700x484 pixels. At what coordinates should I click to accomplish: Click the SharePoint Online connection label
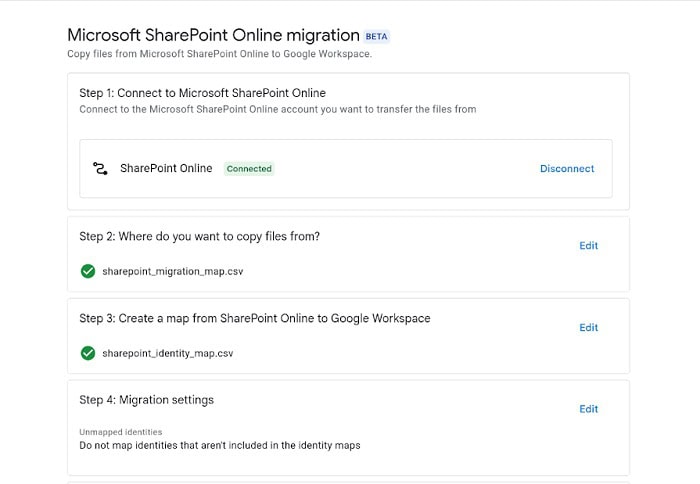[x=166, y=168]
